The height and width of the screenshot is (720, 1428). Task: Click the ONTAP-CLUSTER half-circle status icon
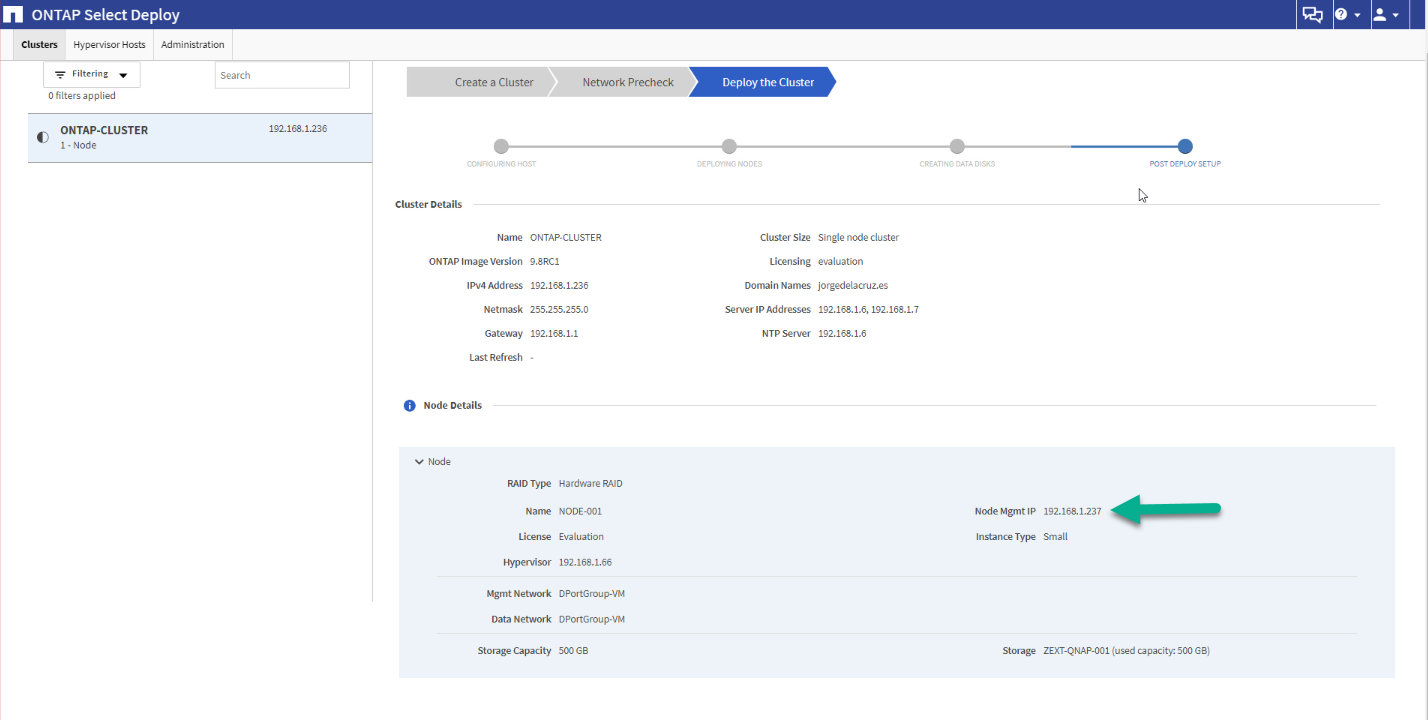[x=42, y=137]
